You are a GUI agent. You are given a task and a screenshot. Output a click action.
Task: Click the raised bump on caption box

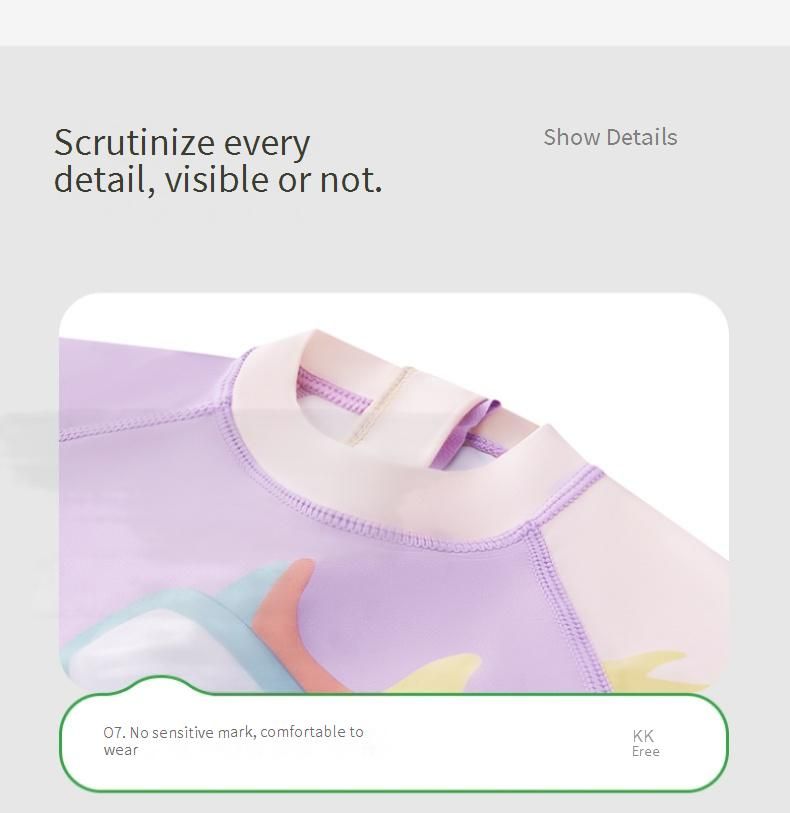coord(161,684)
